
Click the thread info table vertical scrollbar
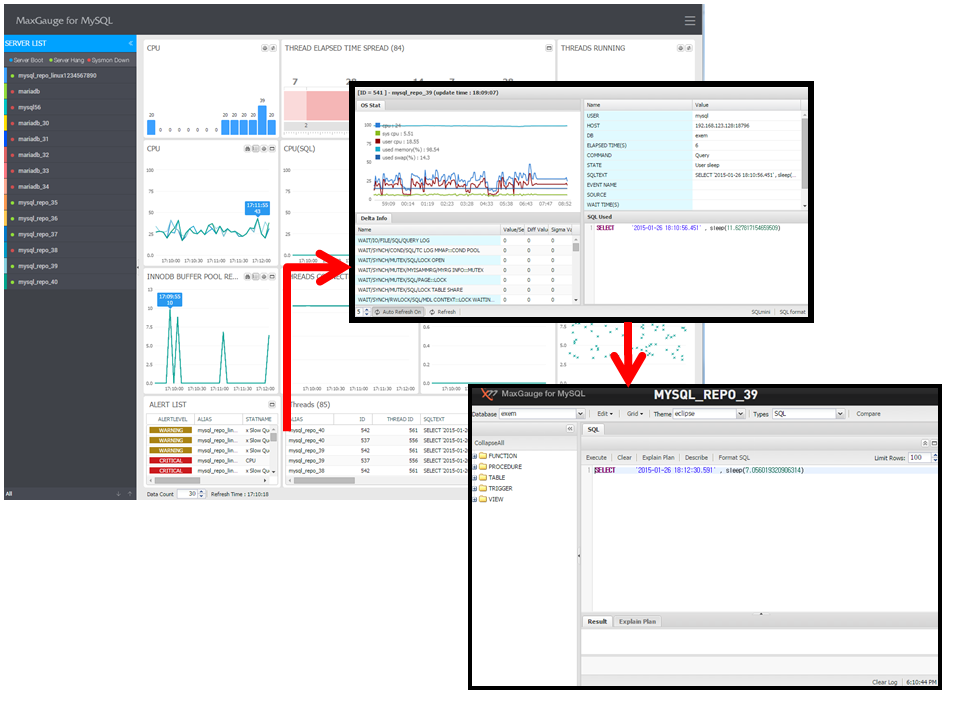tap(804, 160)
